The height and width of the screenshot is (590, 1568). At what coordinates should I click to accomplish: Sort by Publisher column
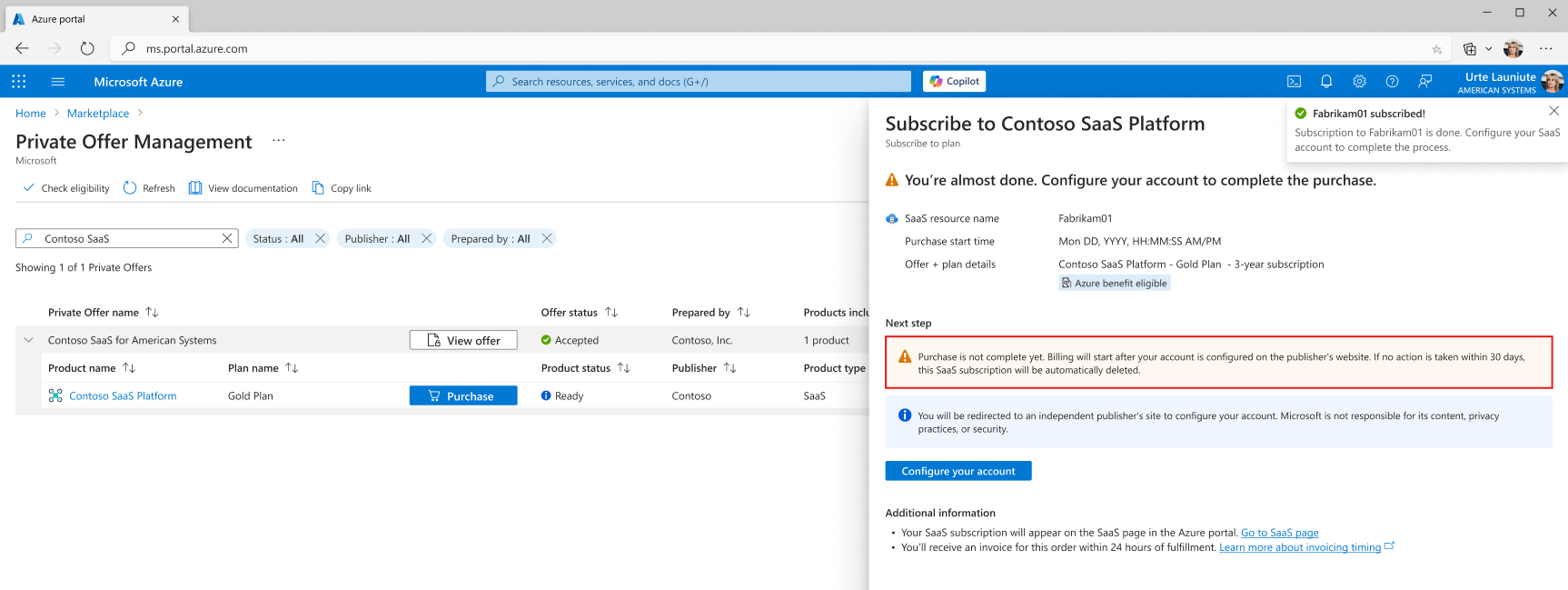(729, 367)
